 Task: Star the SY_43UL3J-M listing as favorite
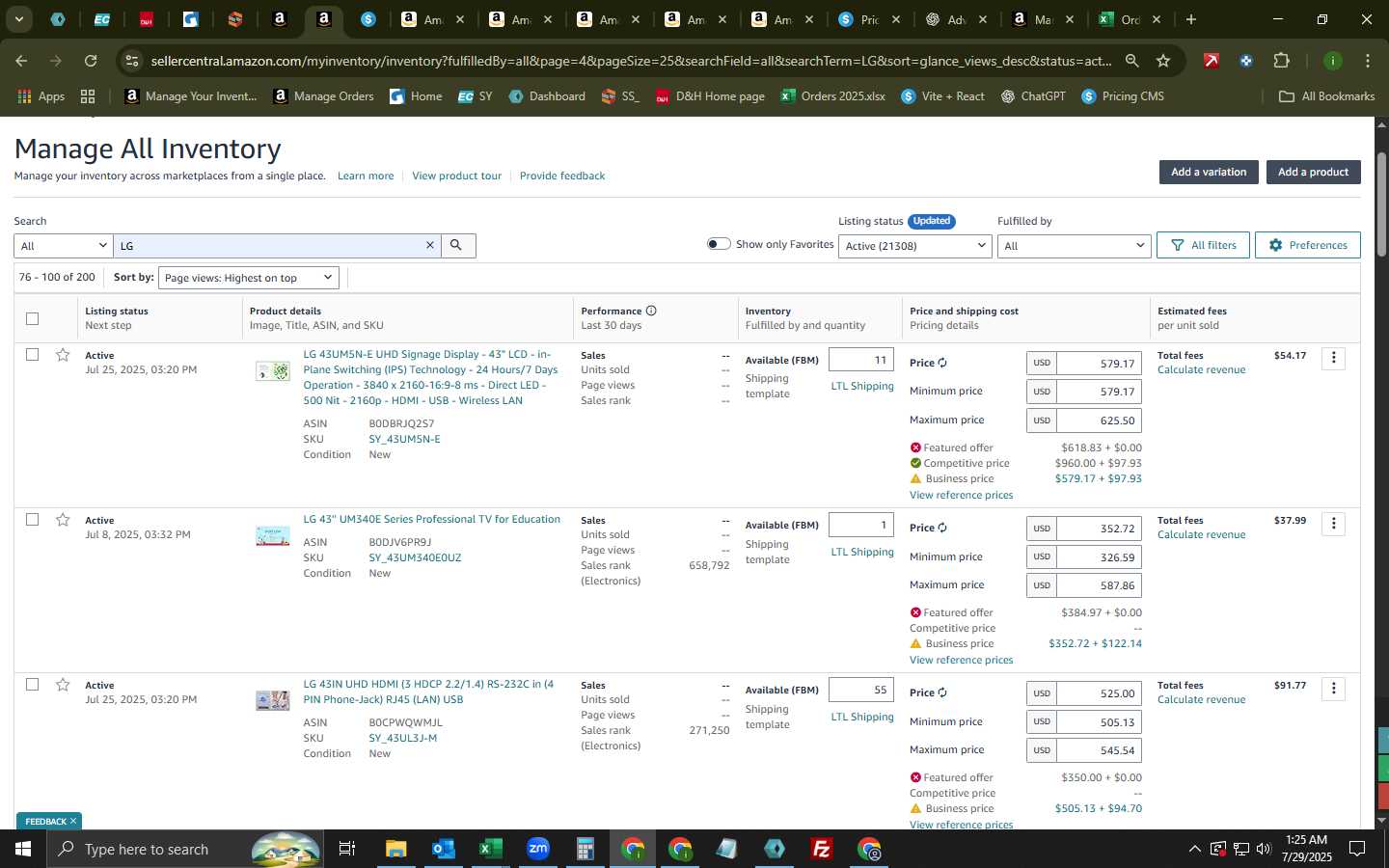(63, 685)
